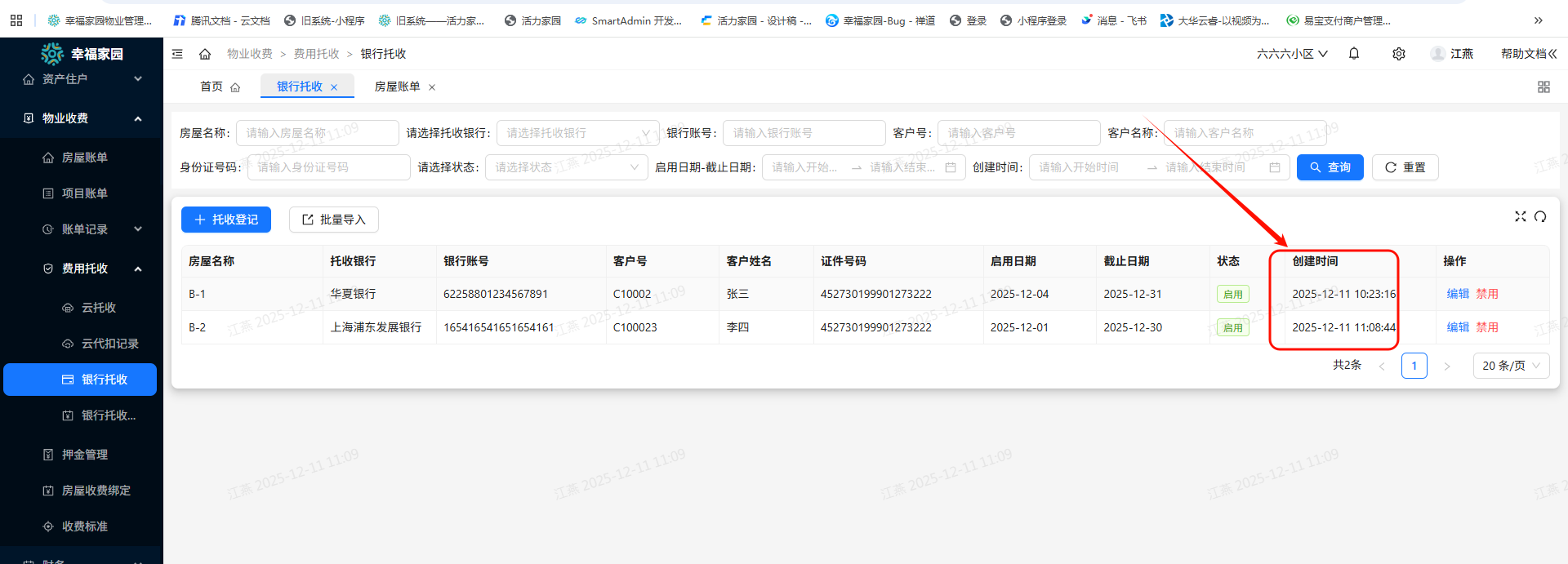The height and width of the screenshot is (564, 1568).
Task: Edit row B-2 via 编辑
Action: coord(1458,327)
